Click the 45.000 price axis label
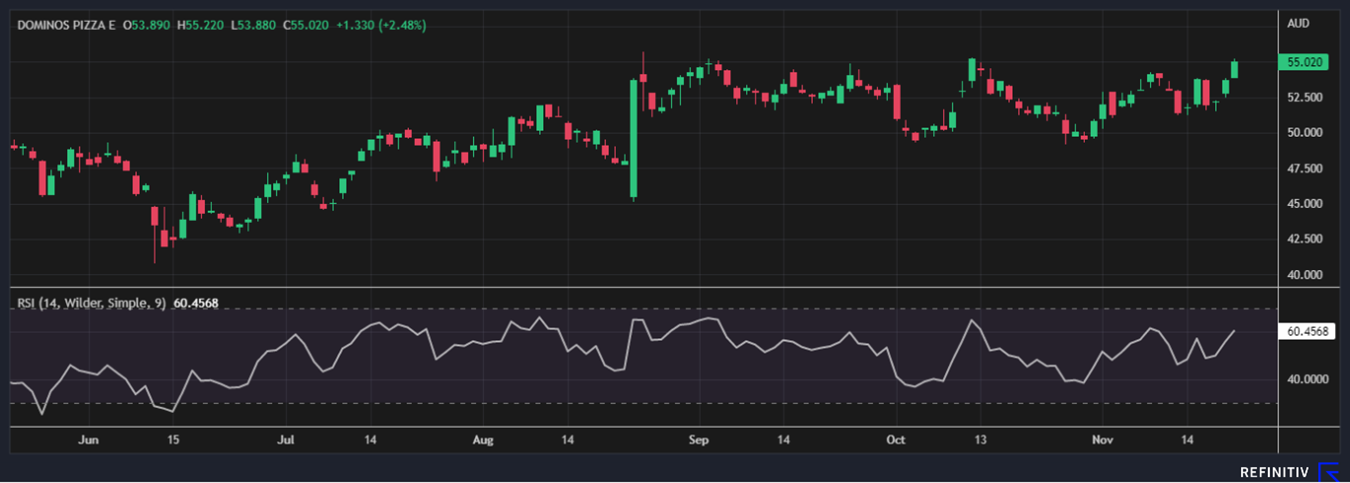The height and width of the screenshot is (483, 1350). pyautogui.click(x=1305, y=204)
